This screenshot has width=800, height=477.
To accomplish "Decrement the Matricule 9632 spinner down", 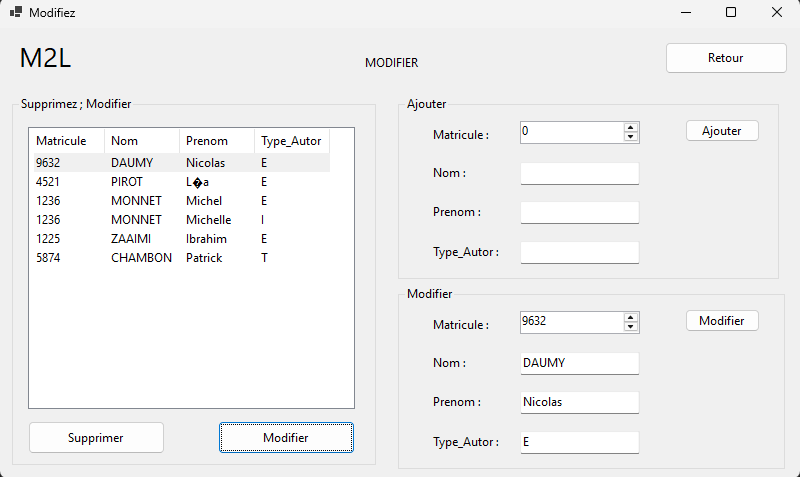I will click(x=630, y=326).
